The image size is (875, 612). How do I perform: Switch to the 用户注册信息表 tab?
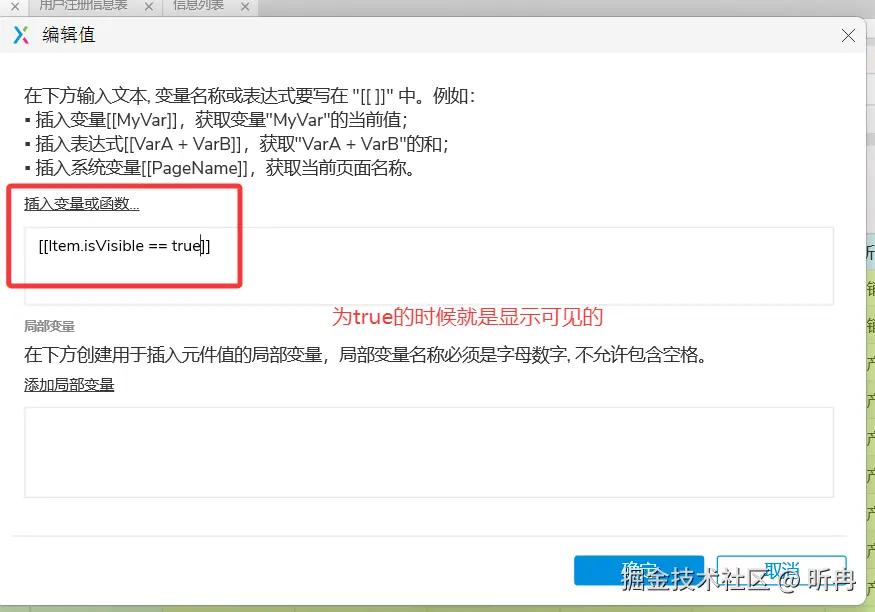(83, 5)
